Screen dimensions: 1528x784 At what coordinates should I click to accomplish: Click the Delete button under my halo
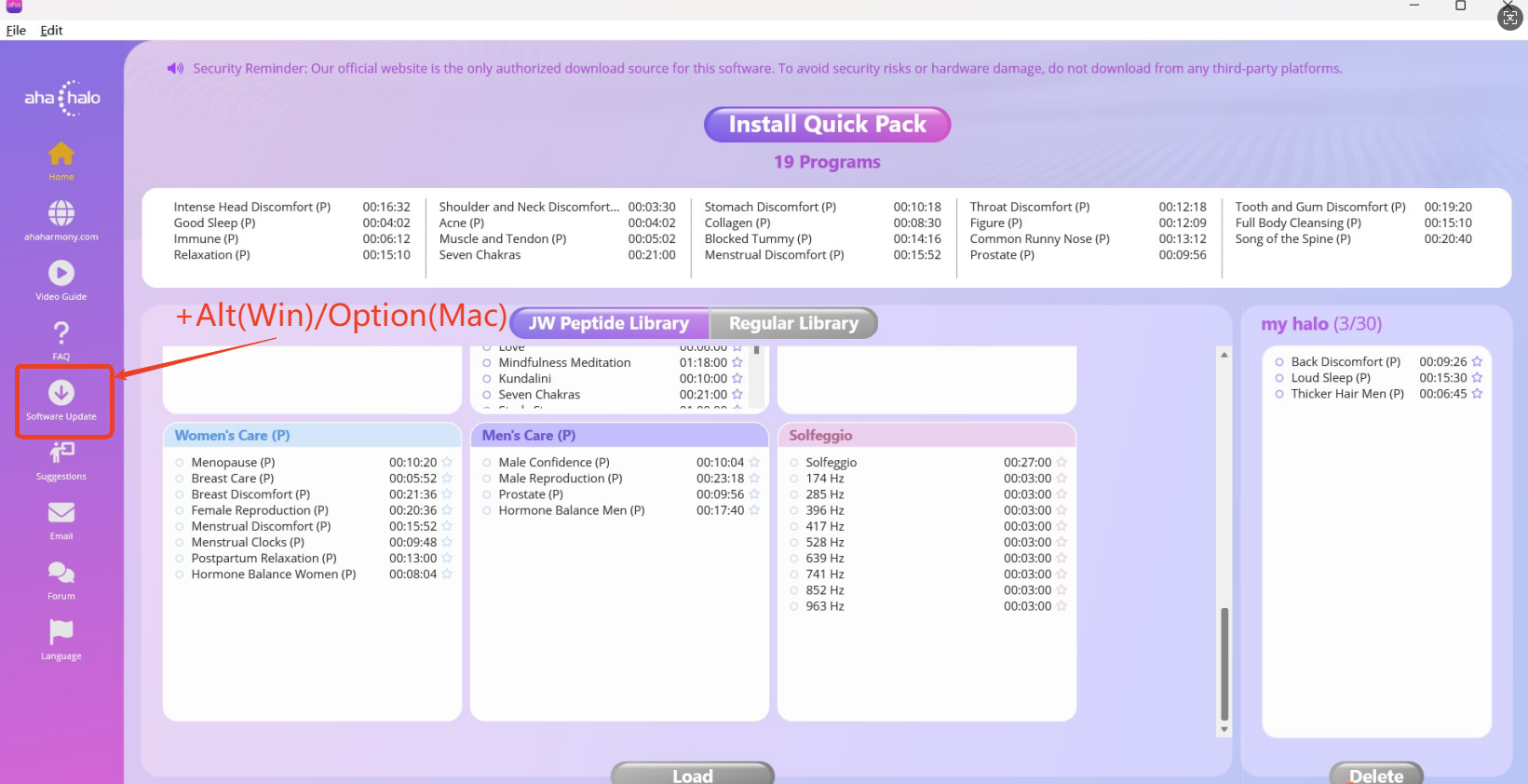coord(1376,775)
